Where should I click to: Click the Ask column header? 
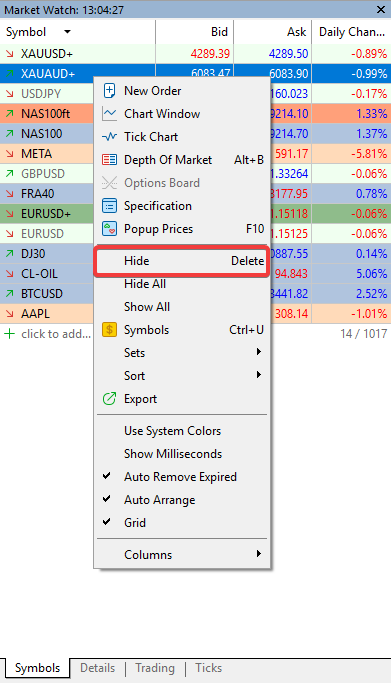point(273,32)
